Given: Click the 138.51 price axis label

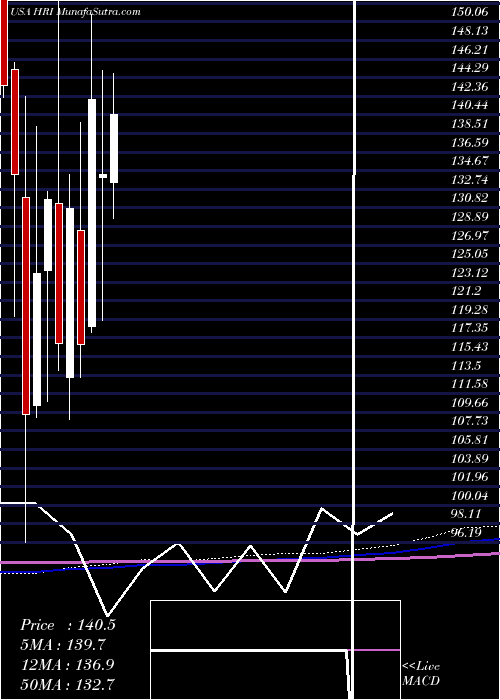Looking at the screenshot, I should tap(469, 124).
